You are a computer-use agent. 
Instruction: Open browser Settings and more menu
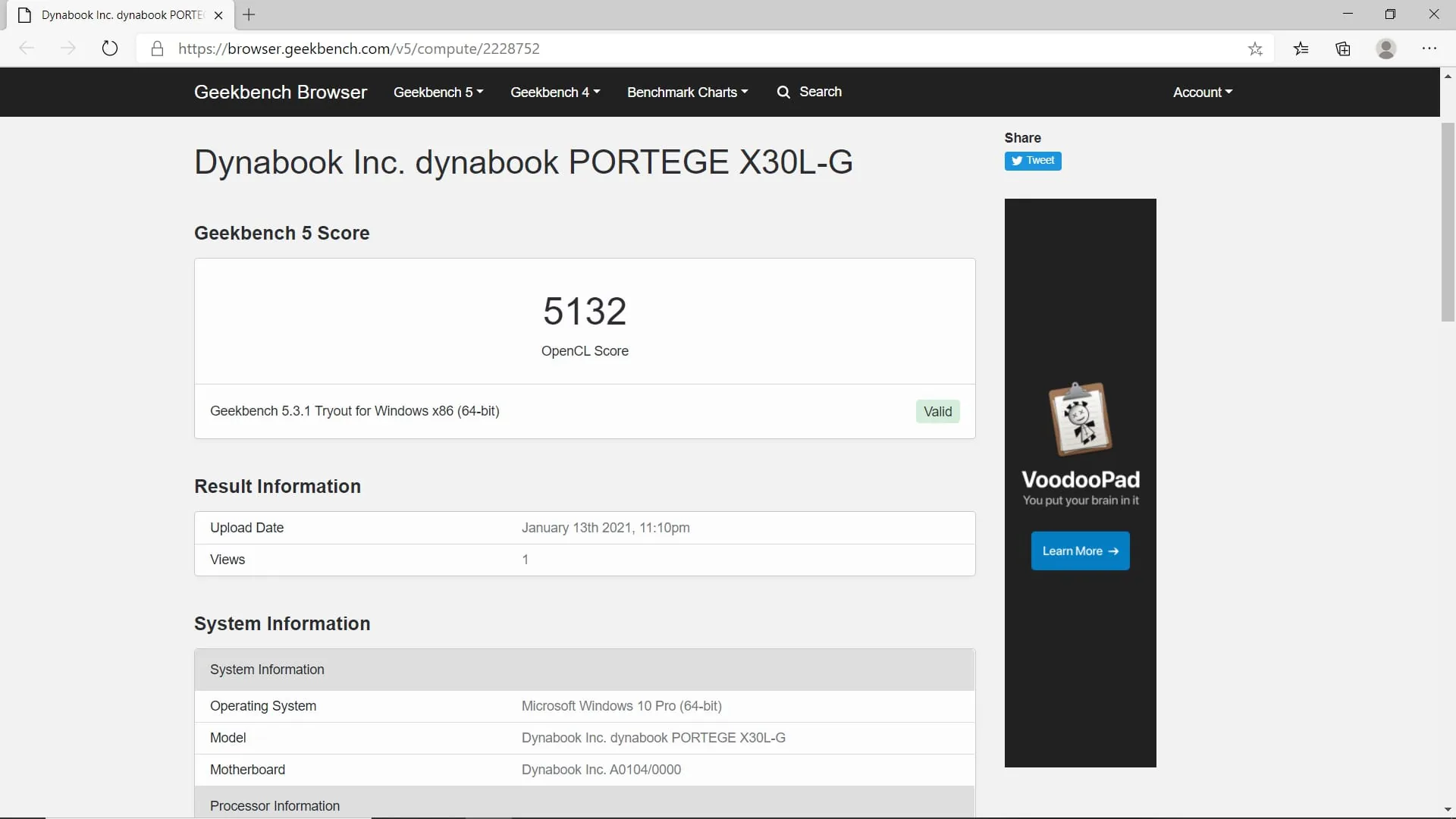pos(1429,49)
